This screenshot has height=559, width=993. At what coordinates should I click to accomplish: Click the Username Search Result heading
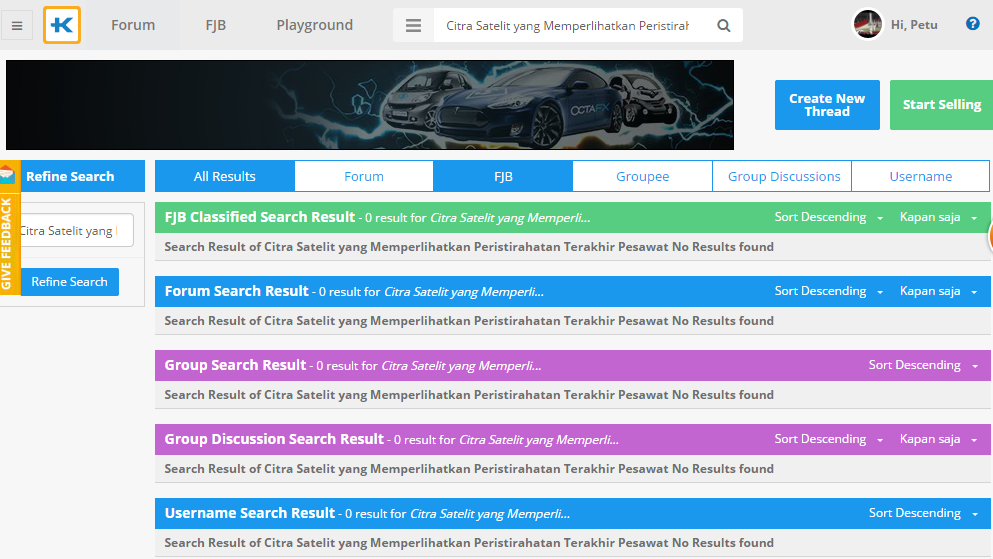[x=250, y=513]
